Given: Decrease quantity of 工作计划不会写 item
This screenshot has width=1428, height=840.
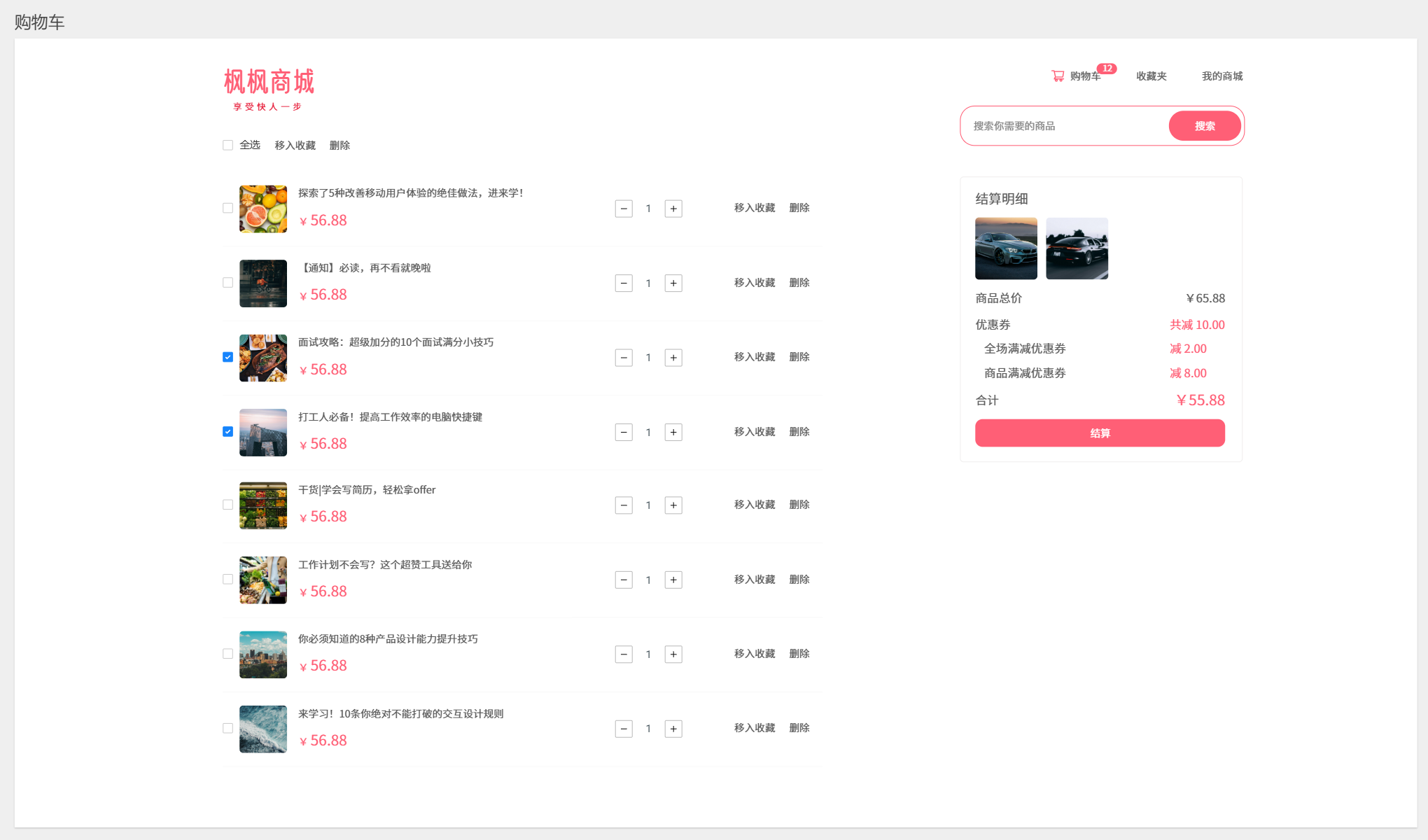Looking at the screenshot, I should (624, 580).
